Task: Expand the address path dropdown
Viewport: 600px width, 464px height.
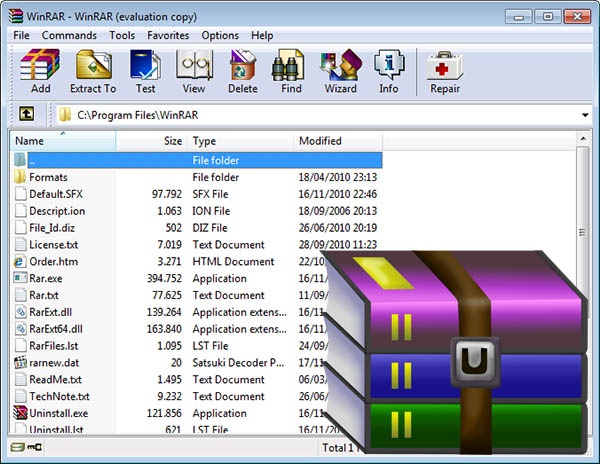Action: click(585, 115)
